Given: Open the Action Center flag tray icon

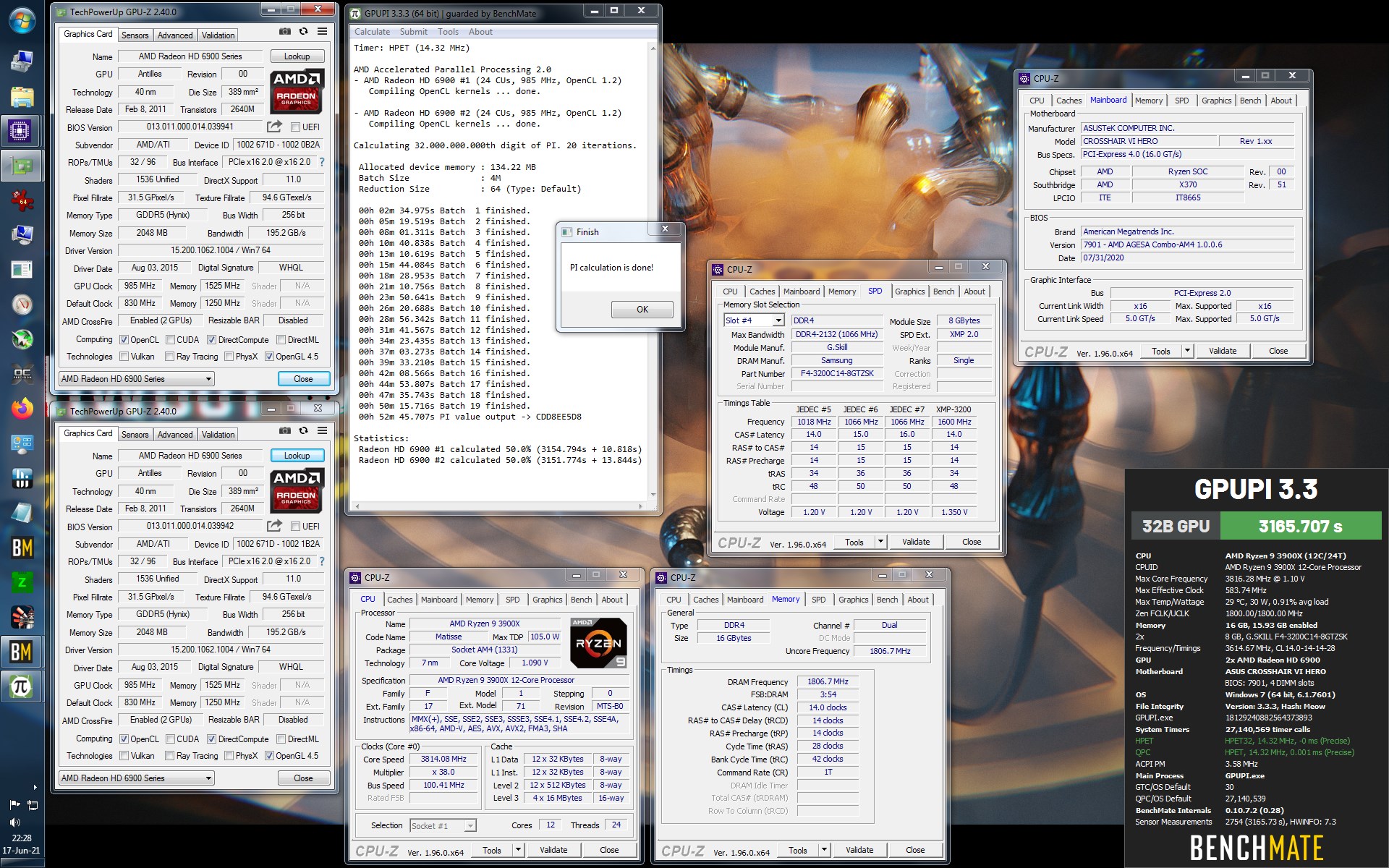Looking at the screenshot, I should [x=14, y=805].
